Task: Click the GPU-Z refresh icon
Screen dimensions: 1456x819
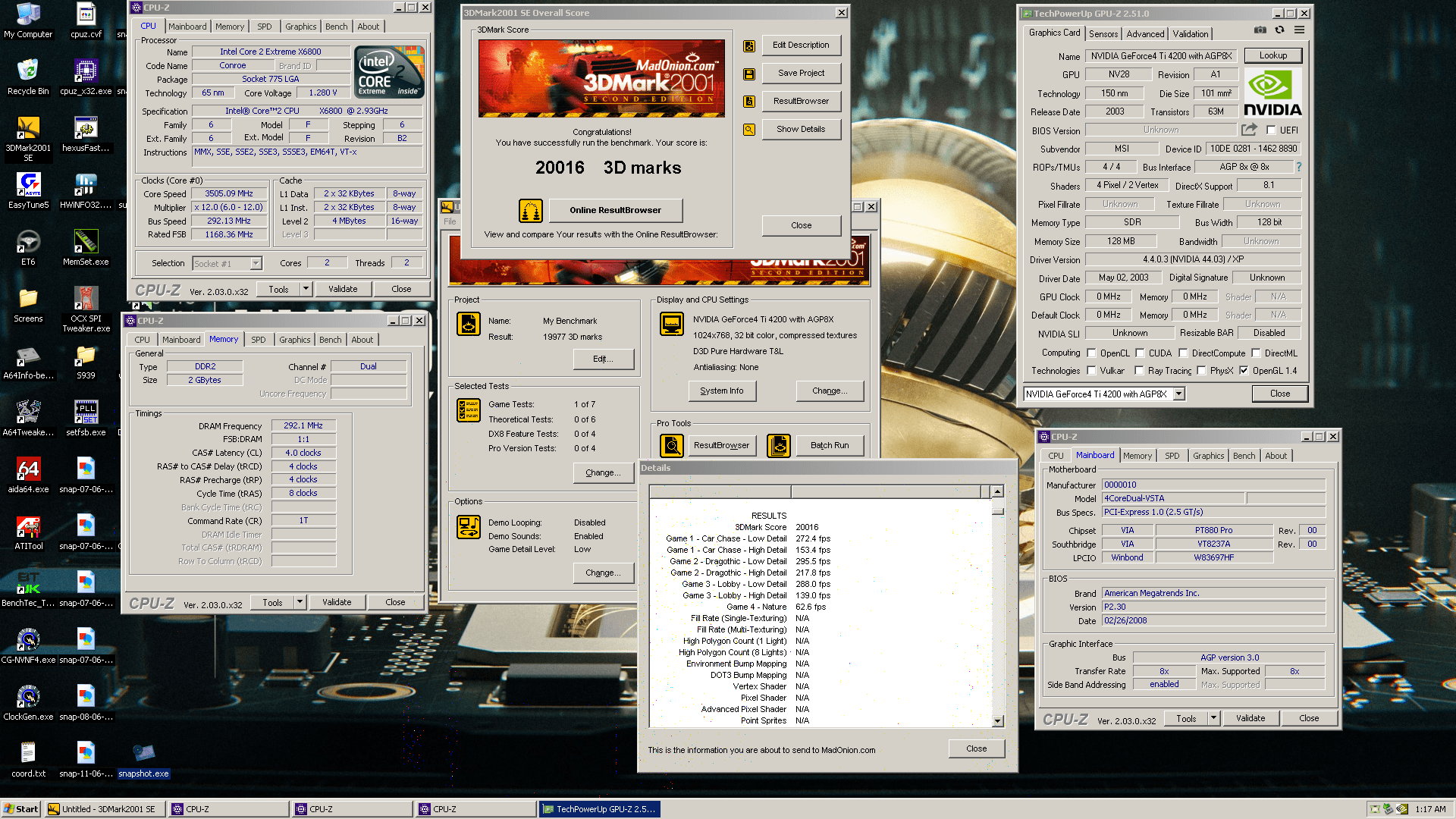Action: click(1280, 30)
